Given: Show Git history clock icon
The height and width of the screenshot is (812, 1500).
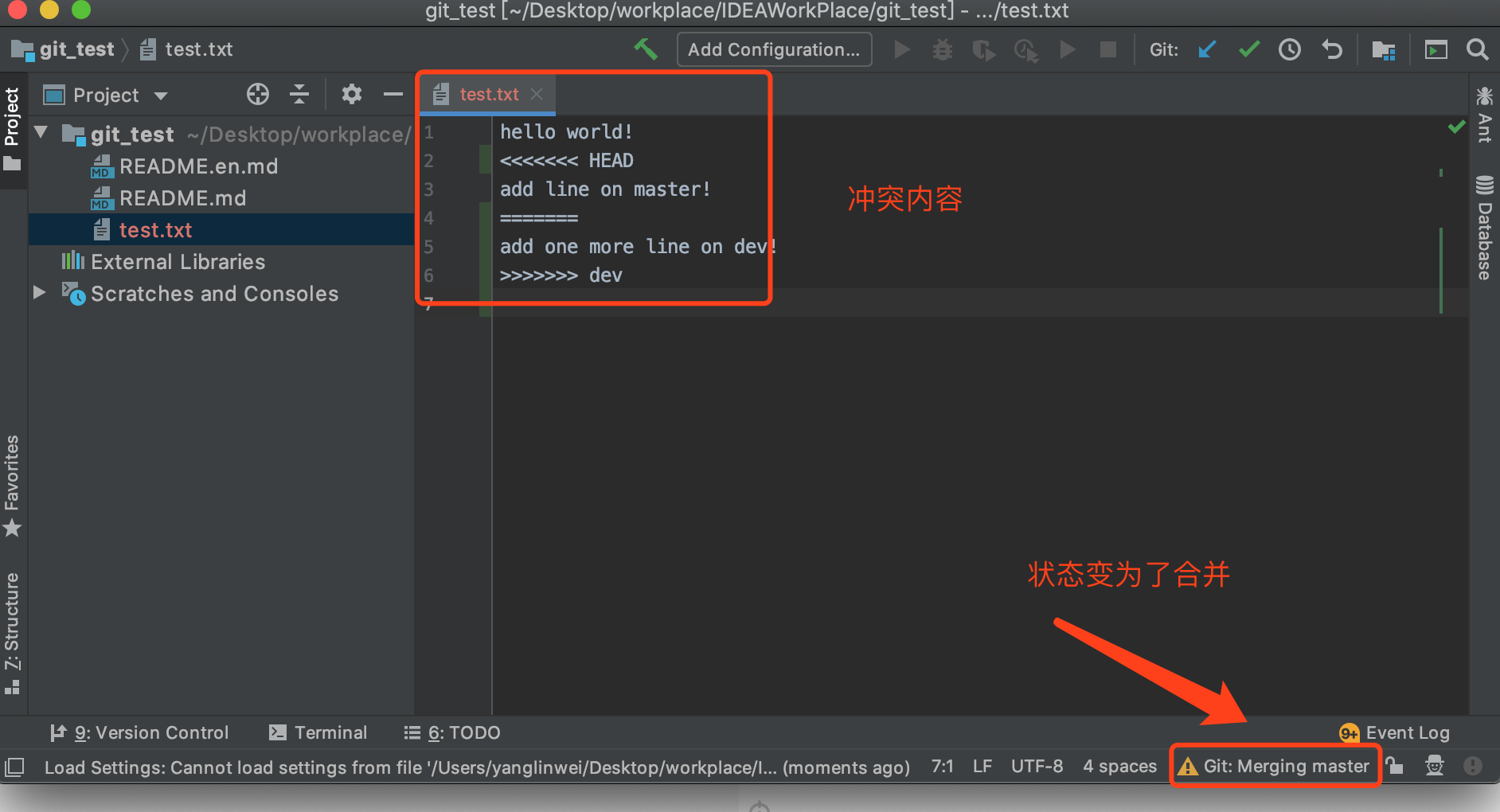Looking at the screenshot, I should (1290, 49).
